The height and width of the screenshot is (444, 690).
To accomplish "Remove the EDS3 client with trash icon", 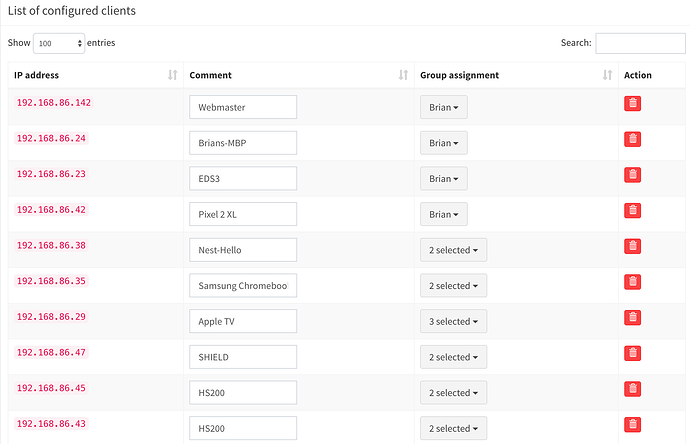I will tap(632, 175).
